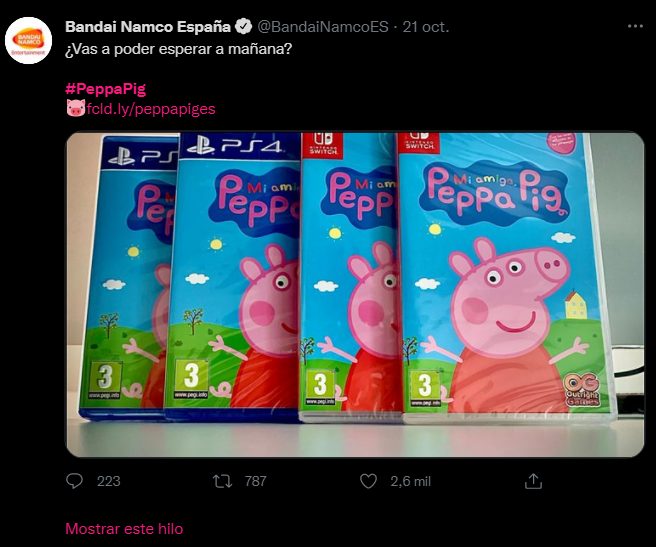Image resolution: width=656 pixels, height=547 pixels.
Task: Click the reply speech bubble icon
Action: (74, 481)
